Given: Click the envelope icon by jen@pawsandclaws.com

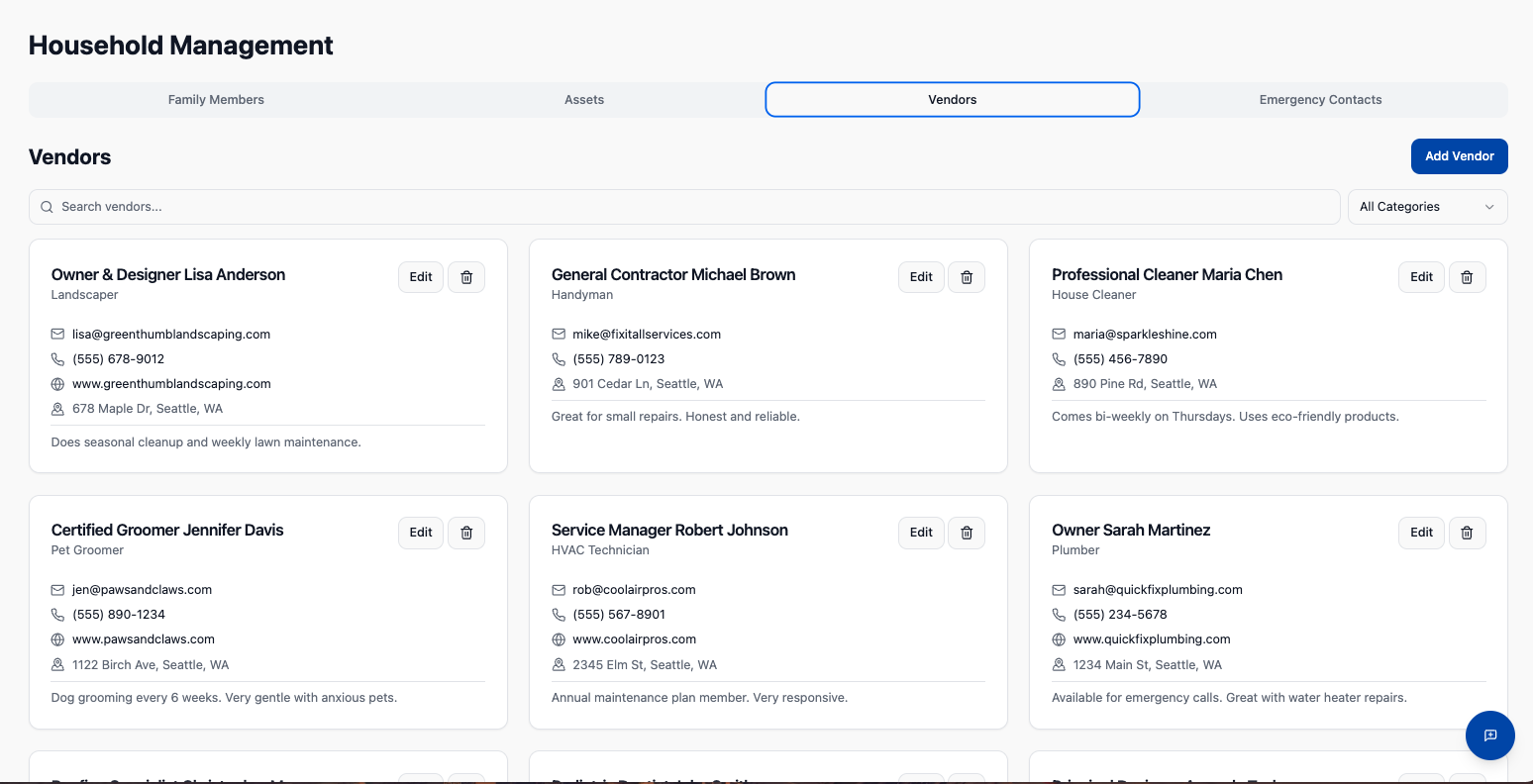Looking at the screenshot, I should pyautogui.click(x=57, y=590).
